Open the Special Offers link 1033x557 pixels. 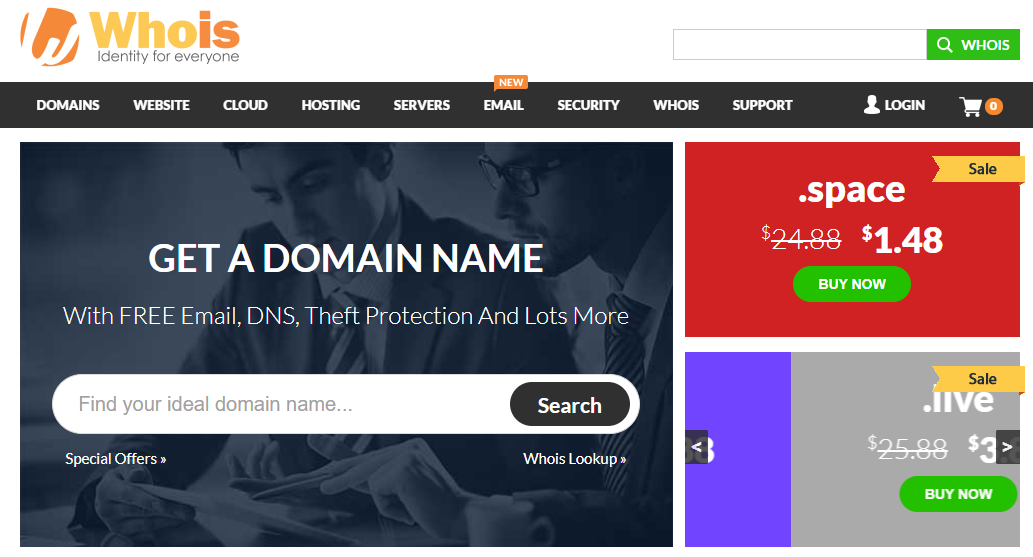tap(115, 459)
